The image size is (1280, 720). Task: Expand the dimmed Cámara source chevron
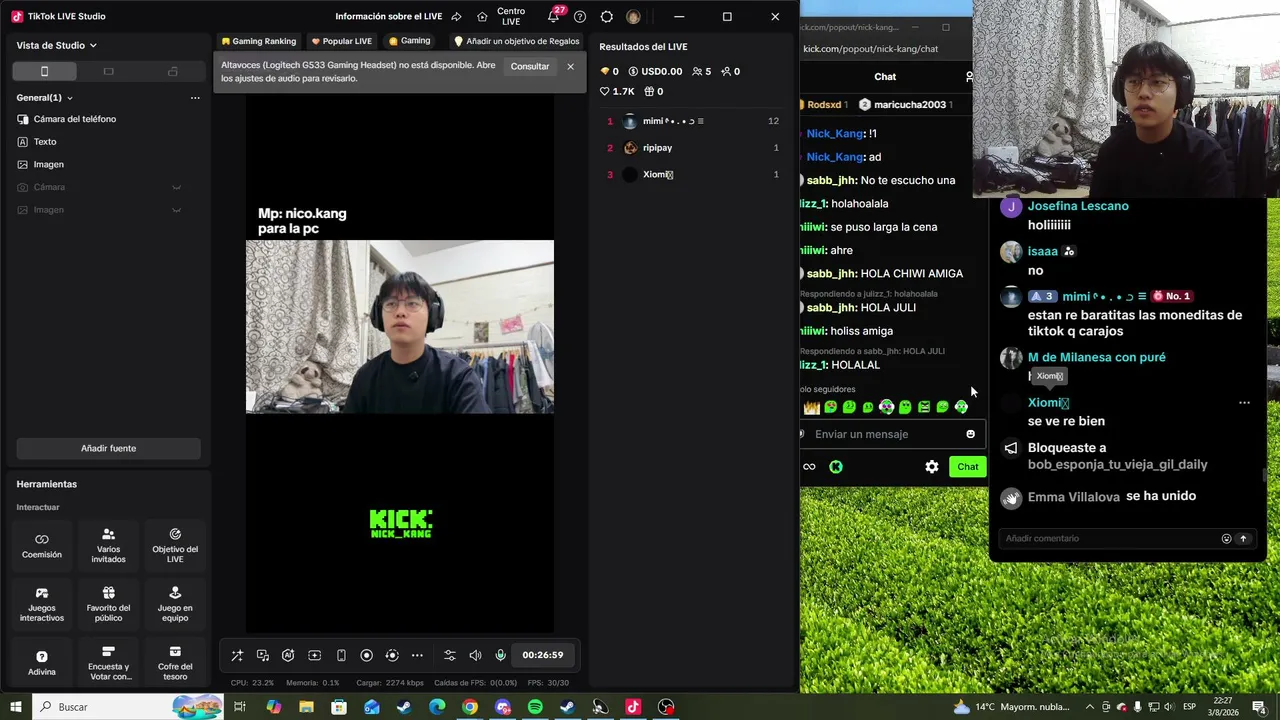click(x=176, y=187)
